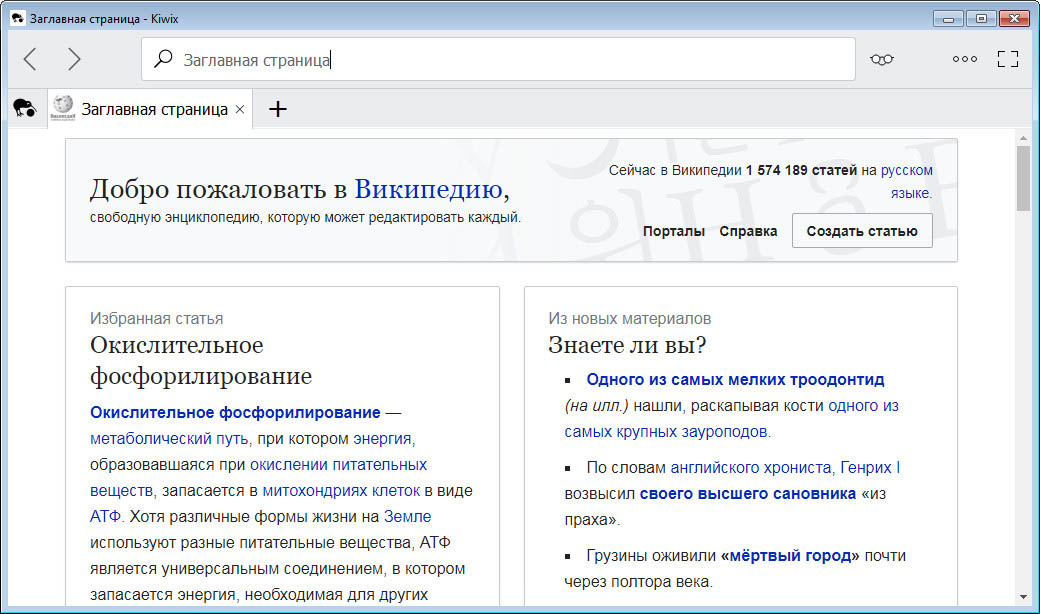Click the magnifier search icon
Image resolution: width=1040 pixels, height=614 pixels.
pos(162,59)
